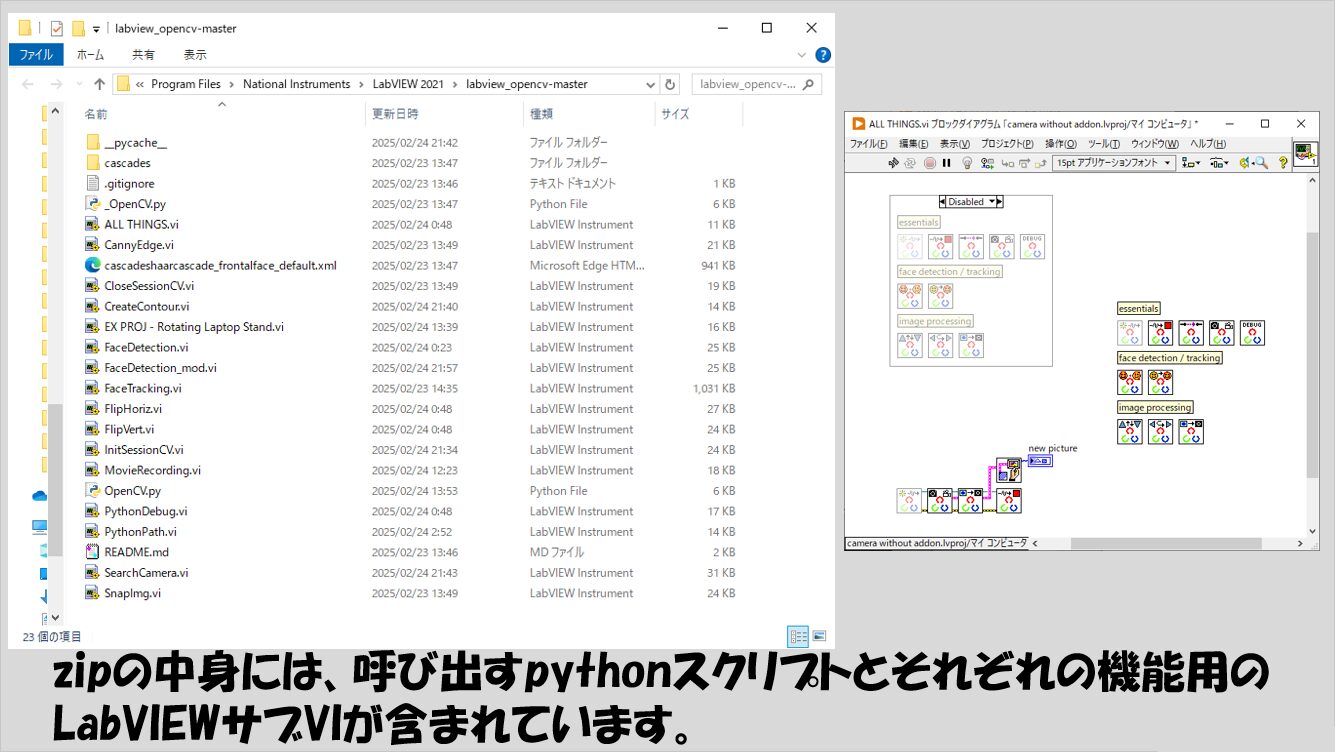
Task: Click Explorer Back navigation arrow
Action: click(27, 84)
